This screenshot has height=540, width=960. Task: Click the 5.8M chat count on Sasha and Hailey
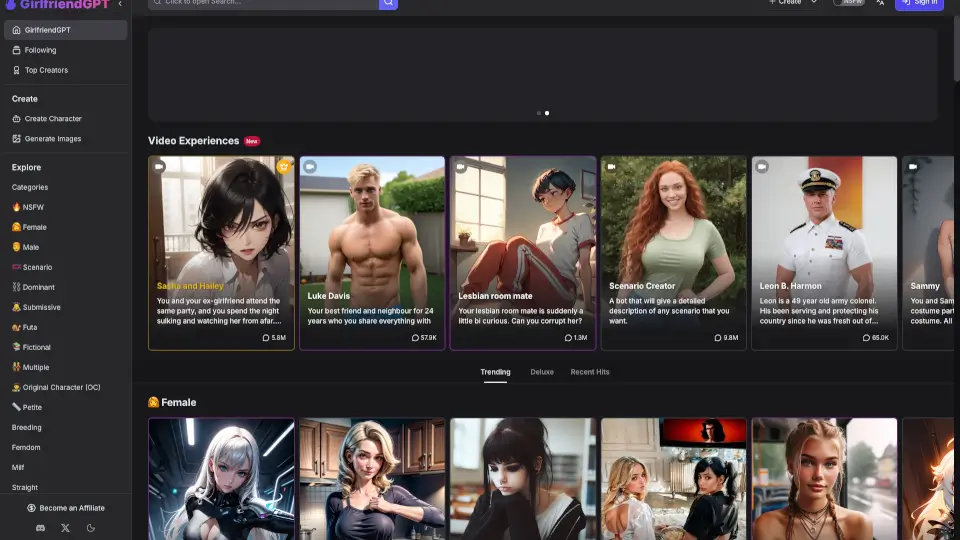point(274,338)
